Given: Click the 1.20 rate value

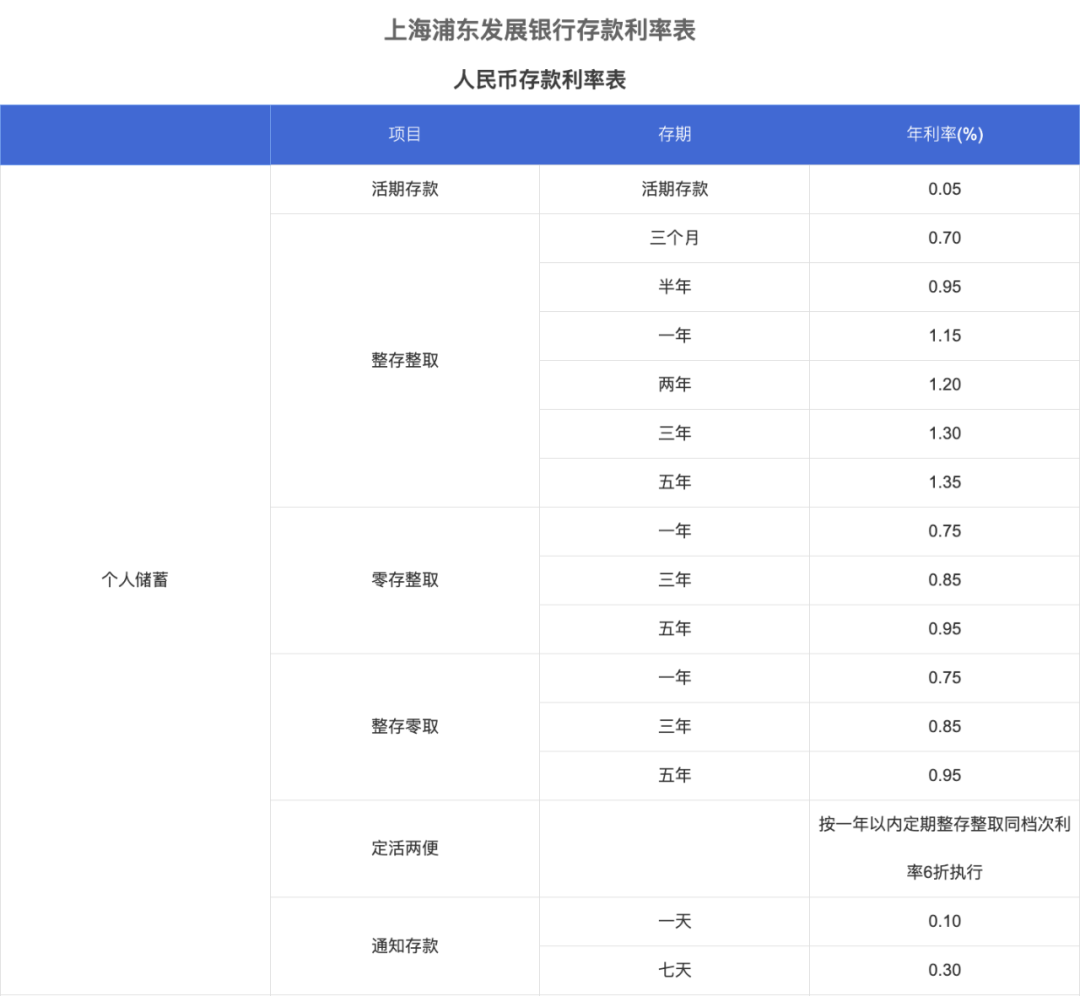Looking at the screenshot, I should pyautogui.click(x=944, y=385).
